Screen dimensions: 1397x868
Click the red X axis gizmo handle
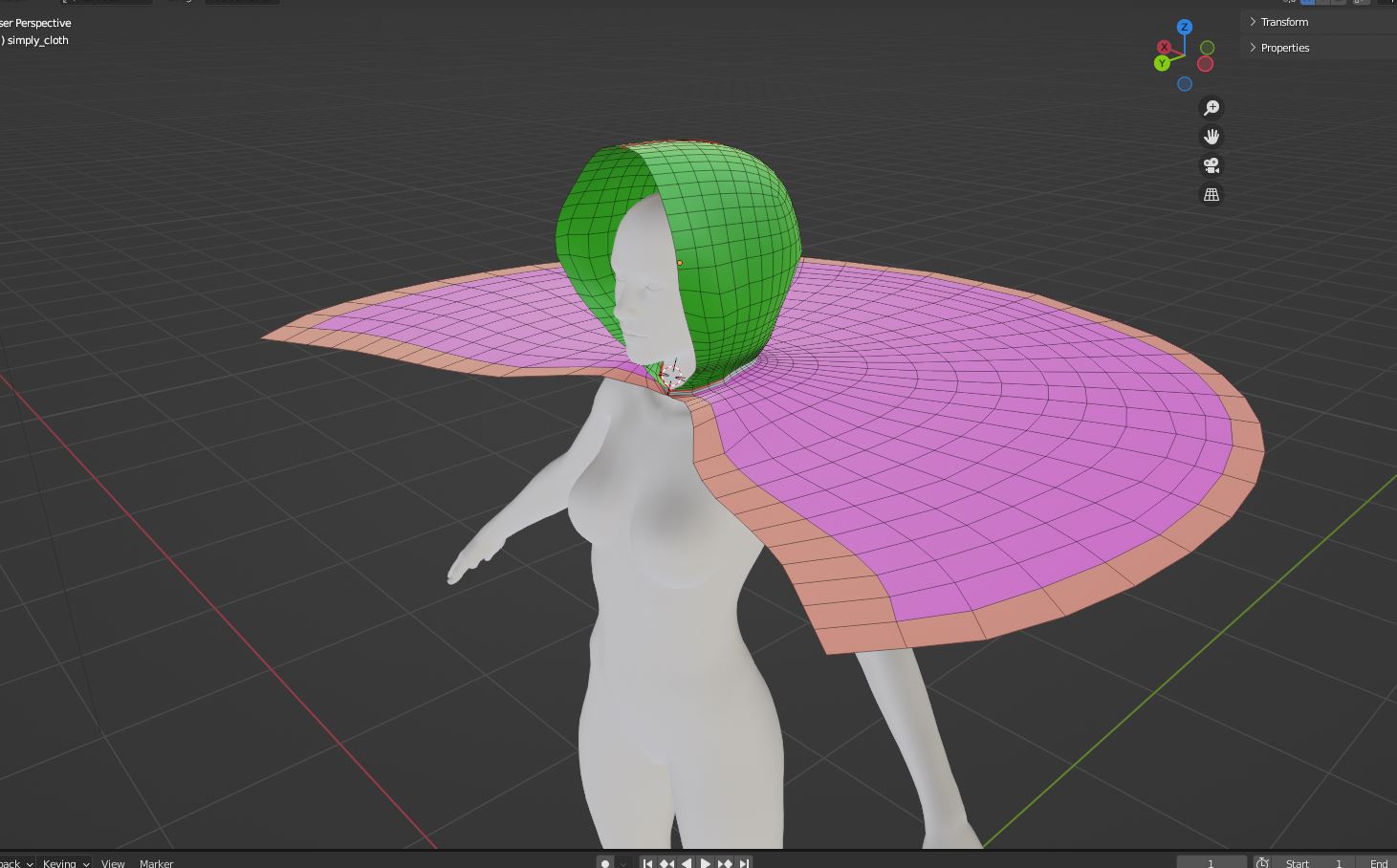point(1164,47)
